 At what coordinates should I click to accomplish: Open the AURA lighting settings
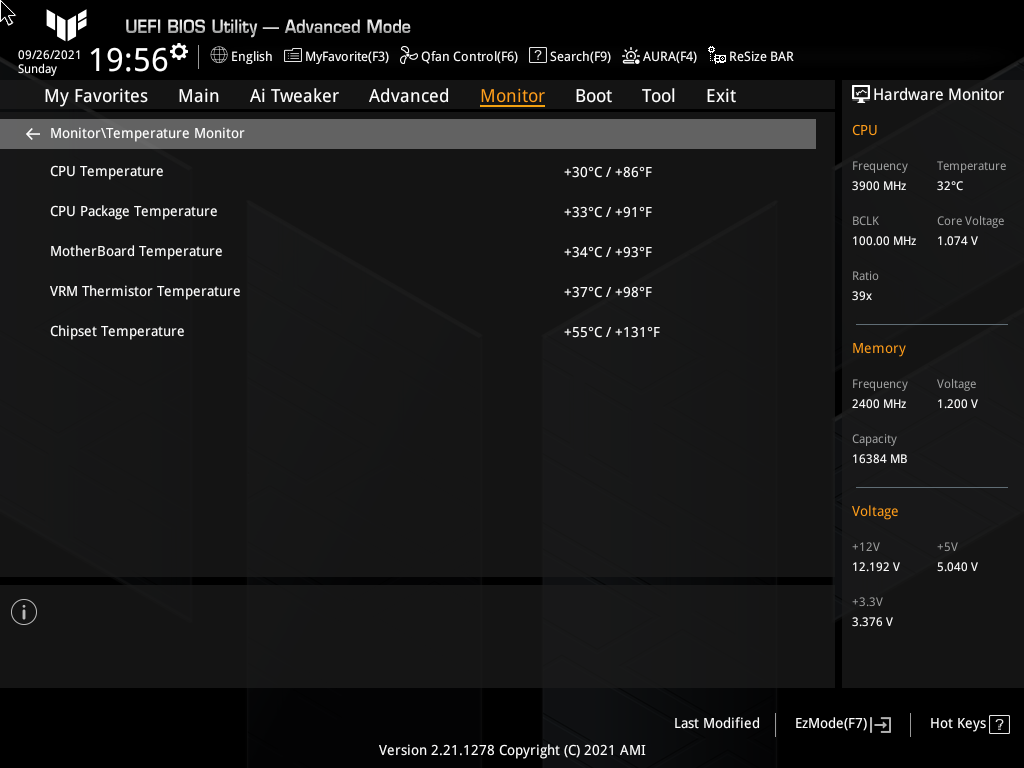point(659,56)
